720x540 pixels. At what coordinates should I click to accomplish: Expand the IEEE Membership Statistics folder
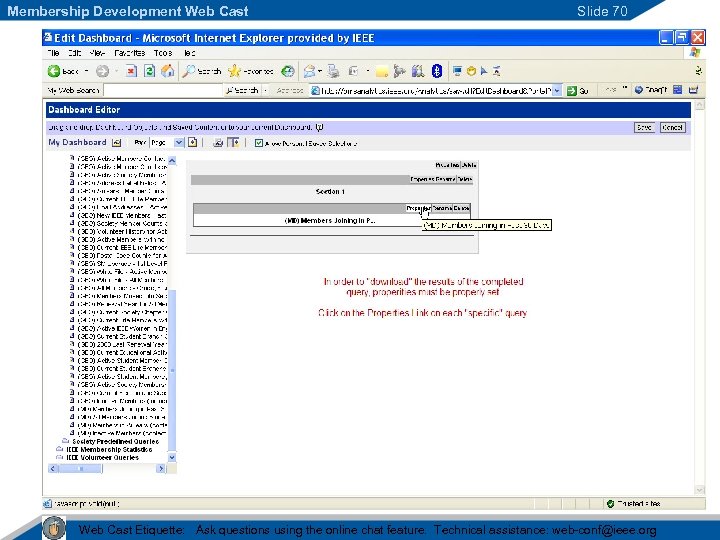59,449
